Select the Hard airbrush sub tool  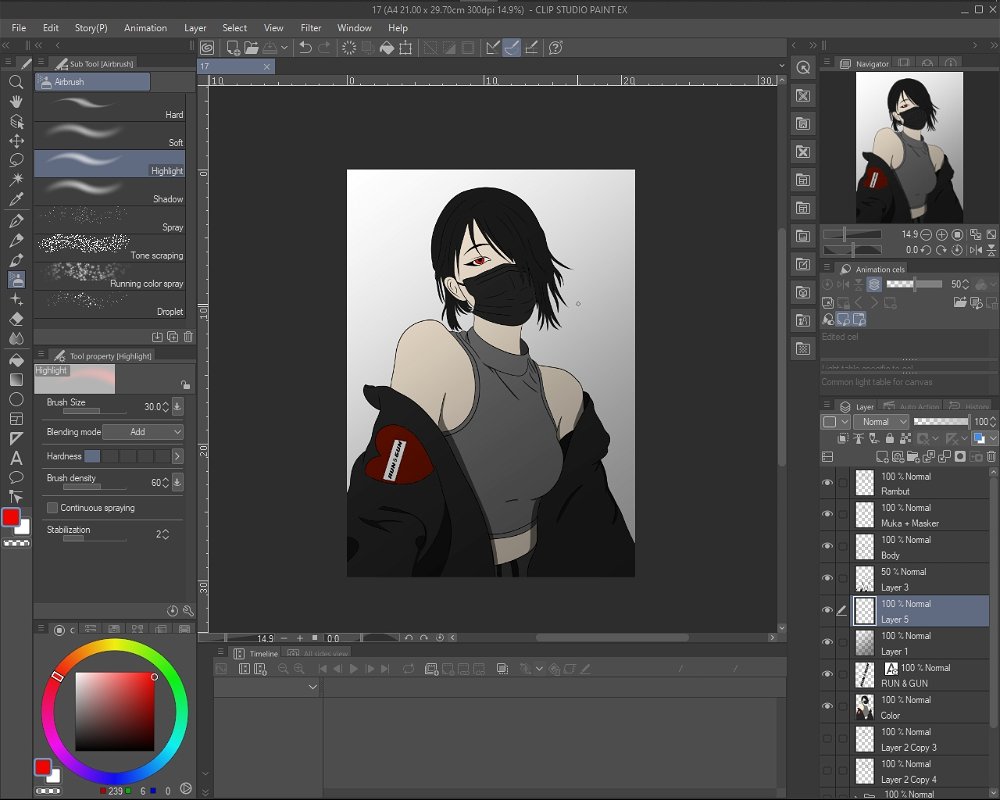110,107
